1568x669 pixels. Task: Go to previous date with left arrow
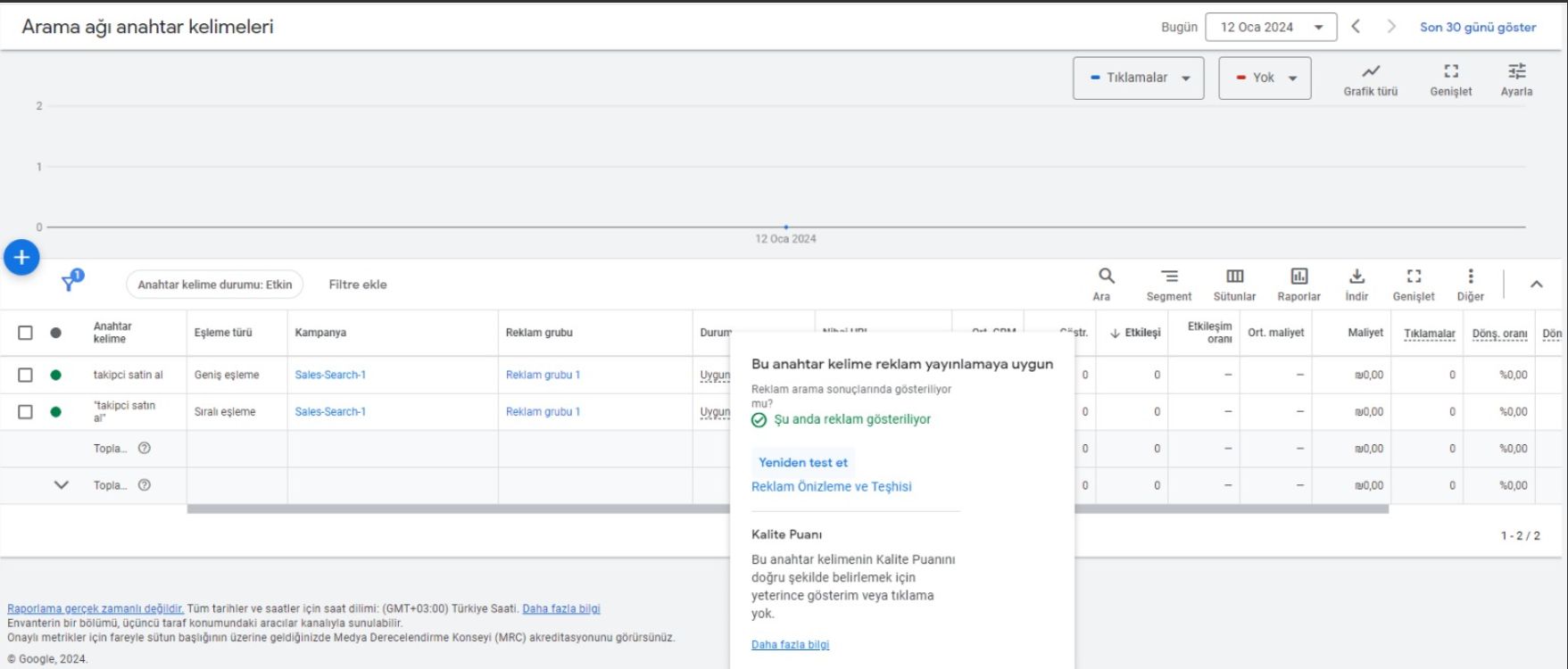[1356, 27]
